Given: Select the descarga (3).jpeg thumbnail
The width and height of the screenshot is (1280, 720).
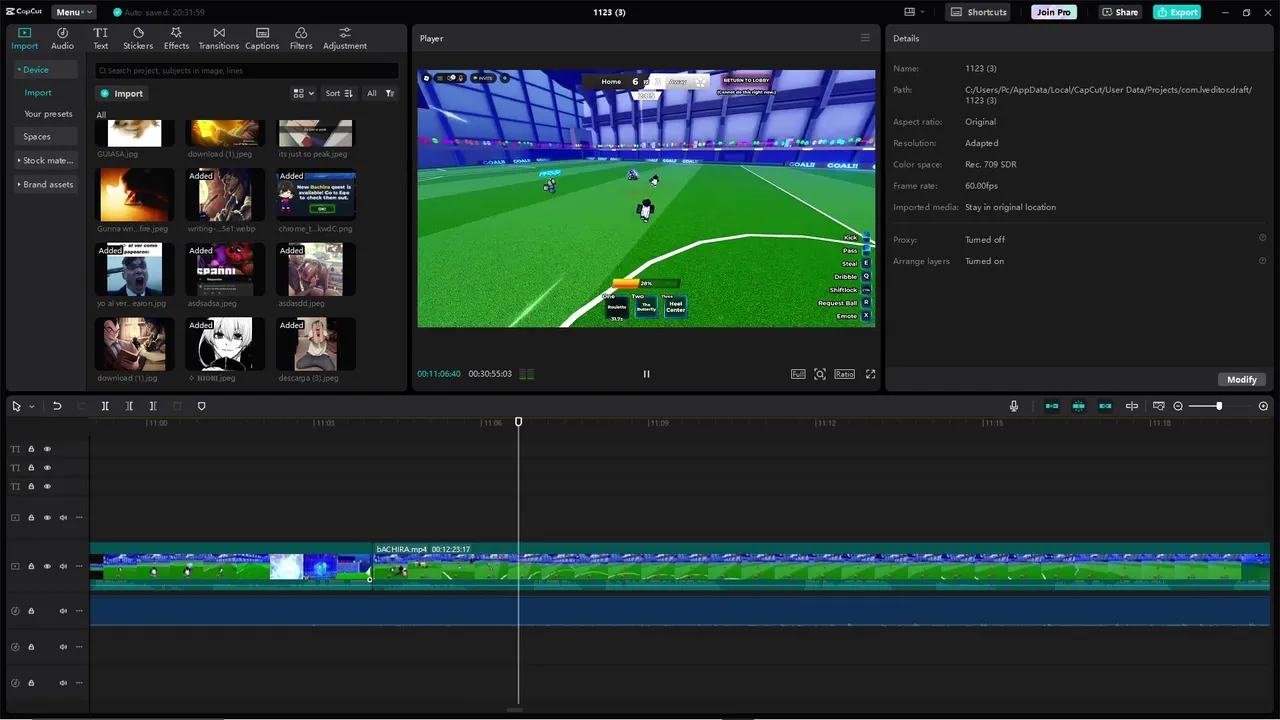Looking at the screenshot, I should click(316, 344).
